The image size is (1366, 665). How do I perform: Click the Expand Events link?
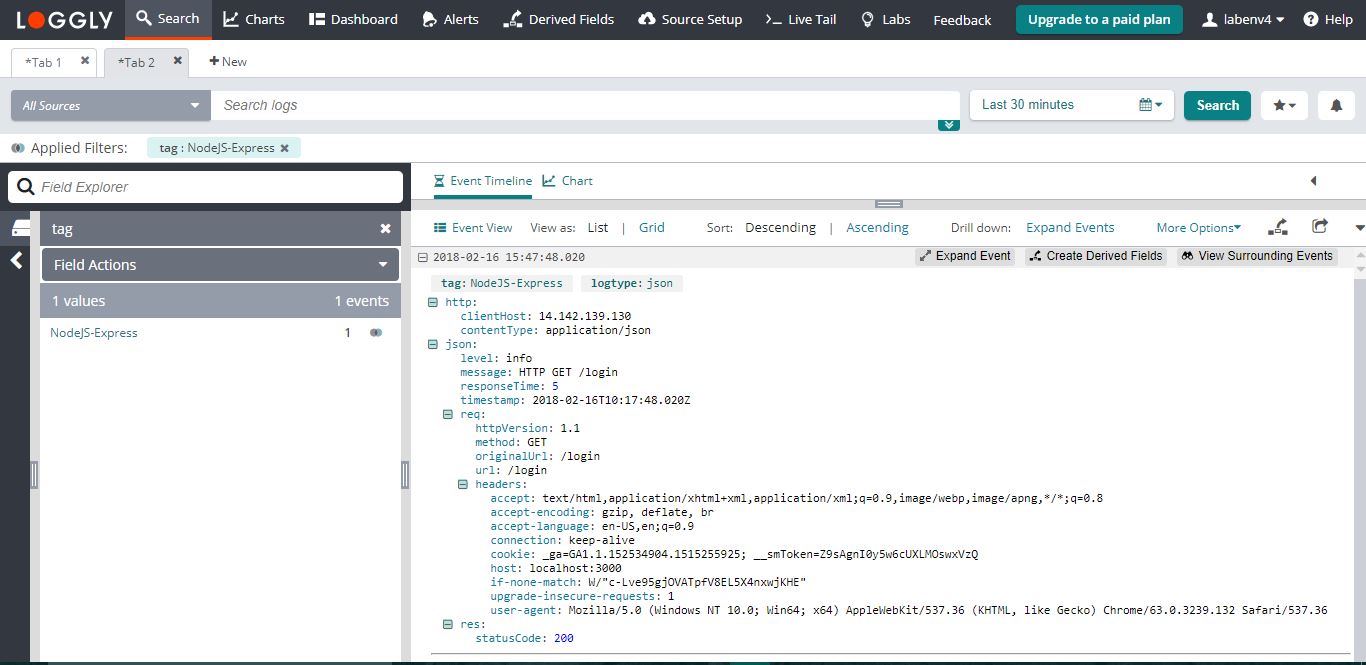(x=1069, y=227)
